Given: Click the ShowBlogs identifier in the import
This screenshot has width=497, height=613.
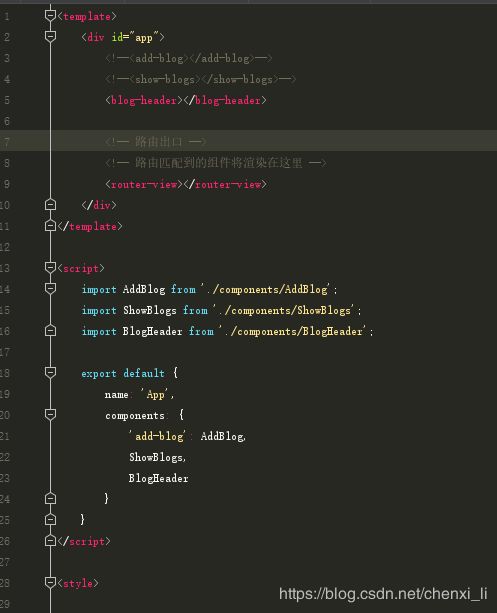Looking at the screenshot, I should (x=150, y=310).
